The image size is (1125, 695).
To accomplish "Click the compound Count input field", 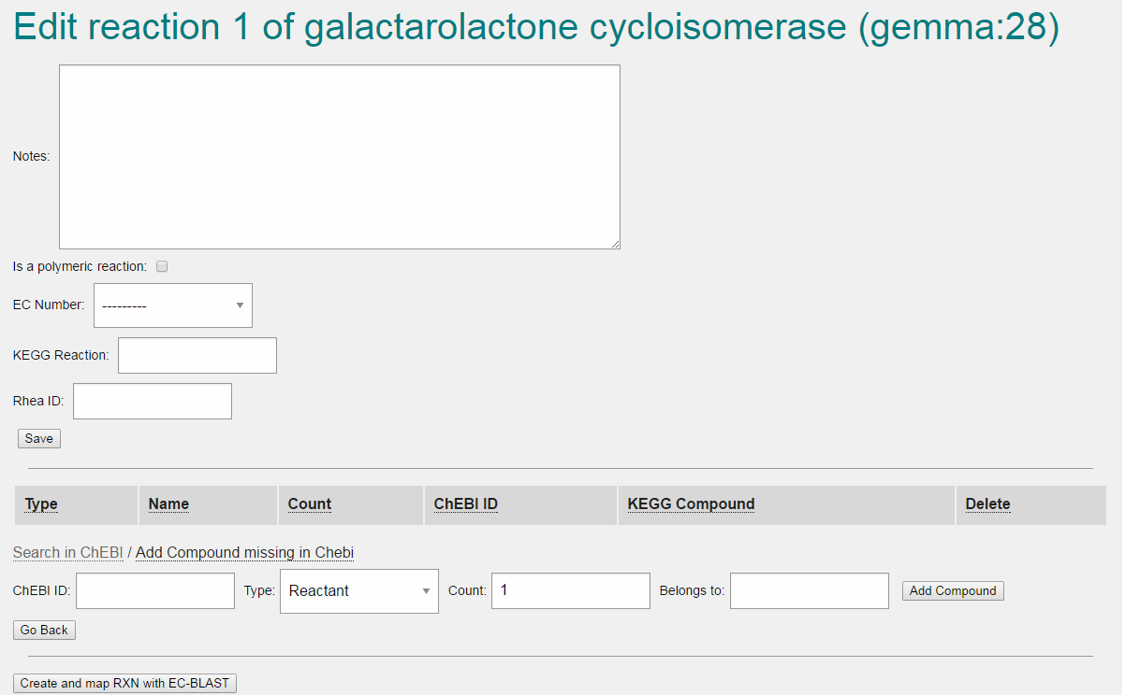I will (570, 591).
